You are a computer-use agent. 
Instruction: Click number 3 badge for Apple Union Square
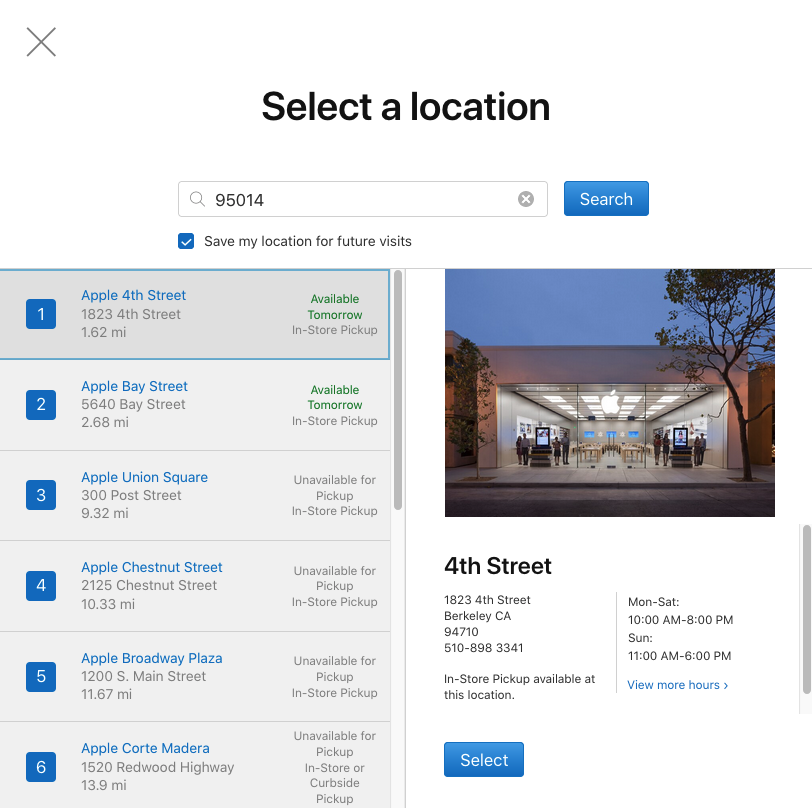41,495
